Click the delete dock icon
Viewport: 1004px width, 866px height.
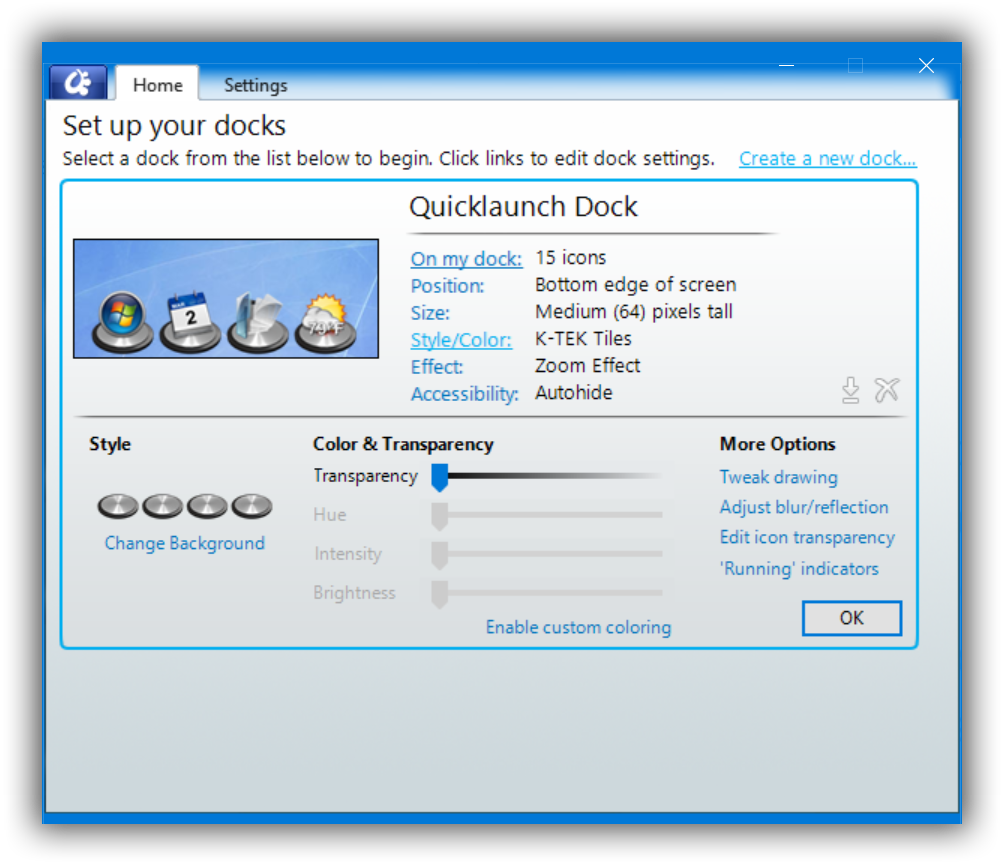click(887, 391)
